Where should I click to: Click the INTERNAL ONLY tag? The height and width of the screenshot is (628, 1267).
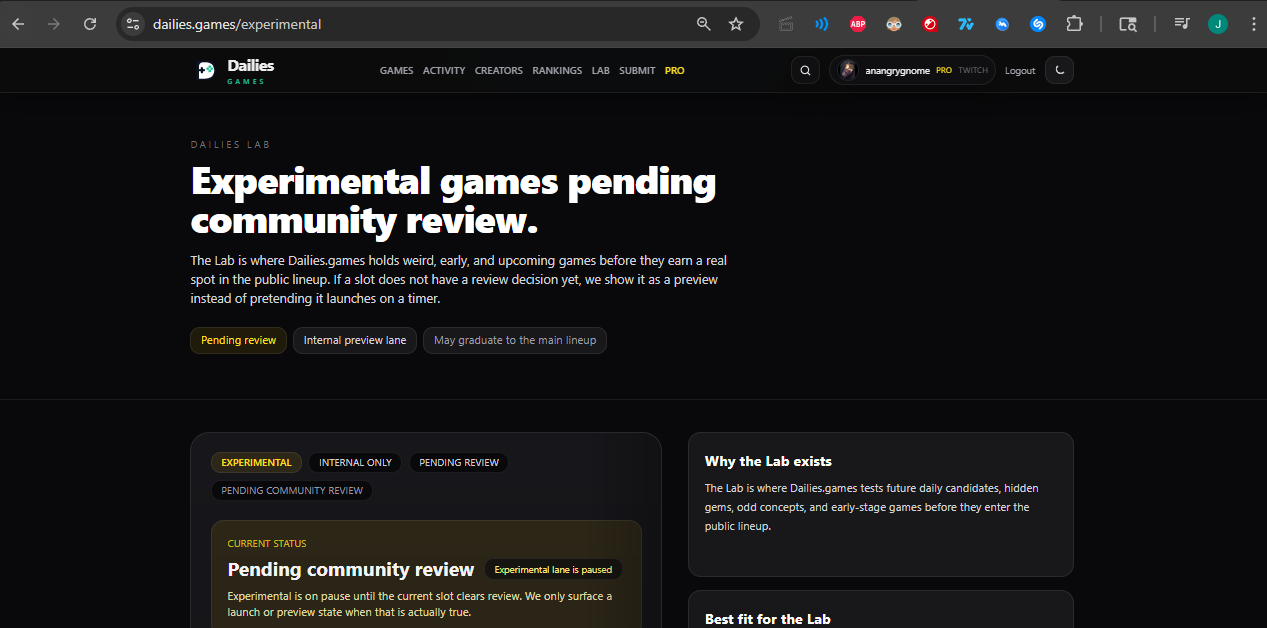355,463
